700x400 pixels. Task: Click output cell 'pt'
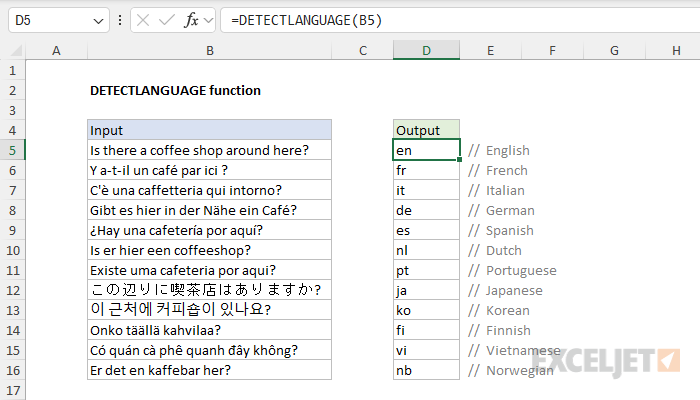(426, 270)
